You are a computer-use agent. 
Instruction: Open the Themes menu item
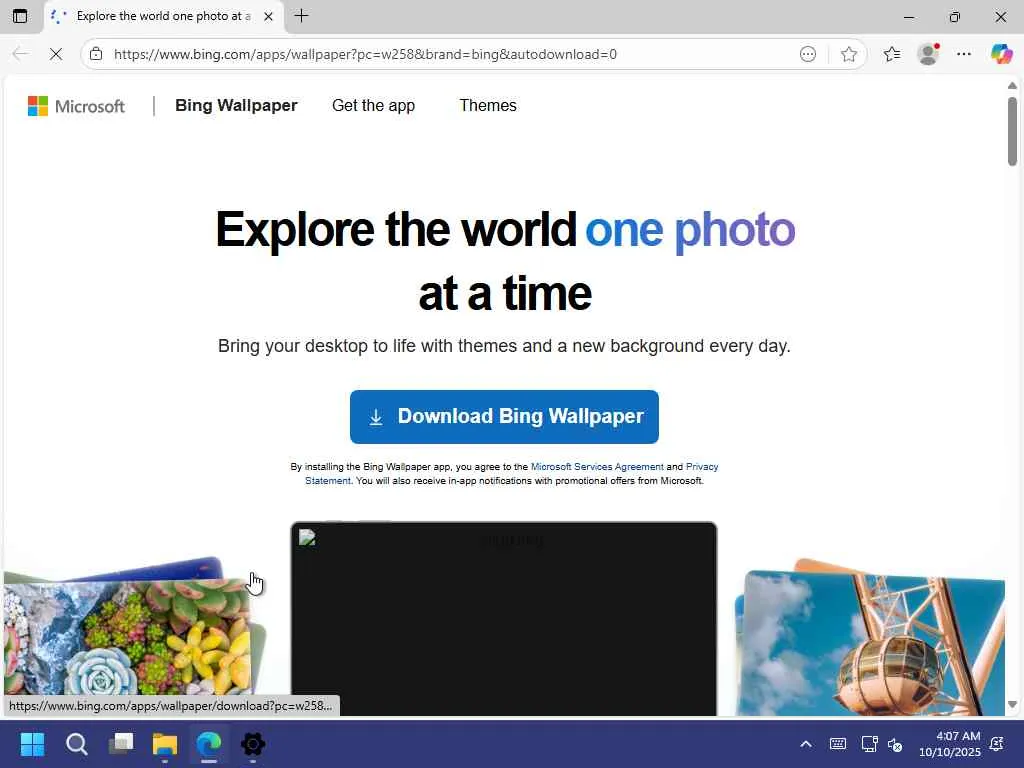point(488,106)
